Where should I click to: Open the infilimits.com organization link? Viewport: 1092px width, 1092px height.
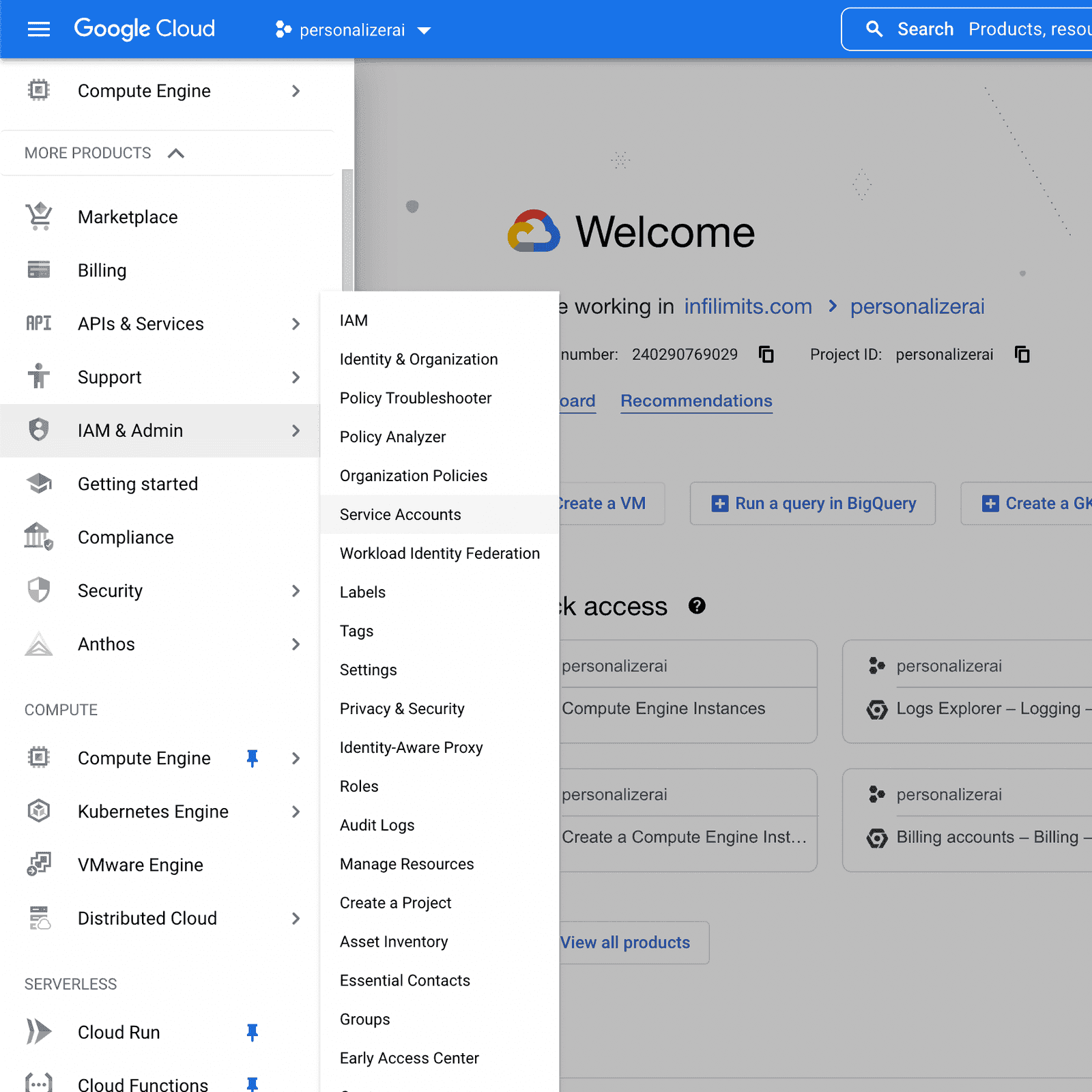click(x=747, y=306)
